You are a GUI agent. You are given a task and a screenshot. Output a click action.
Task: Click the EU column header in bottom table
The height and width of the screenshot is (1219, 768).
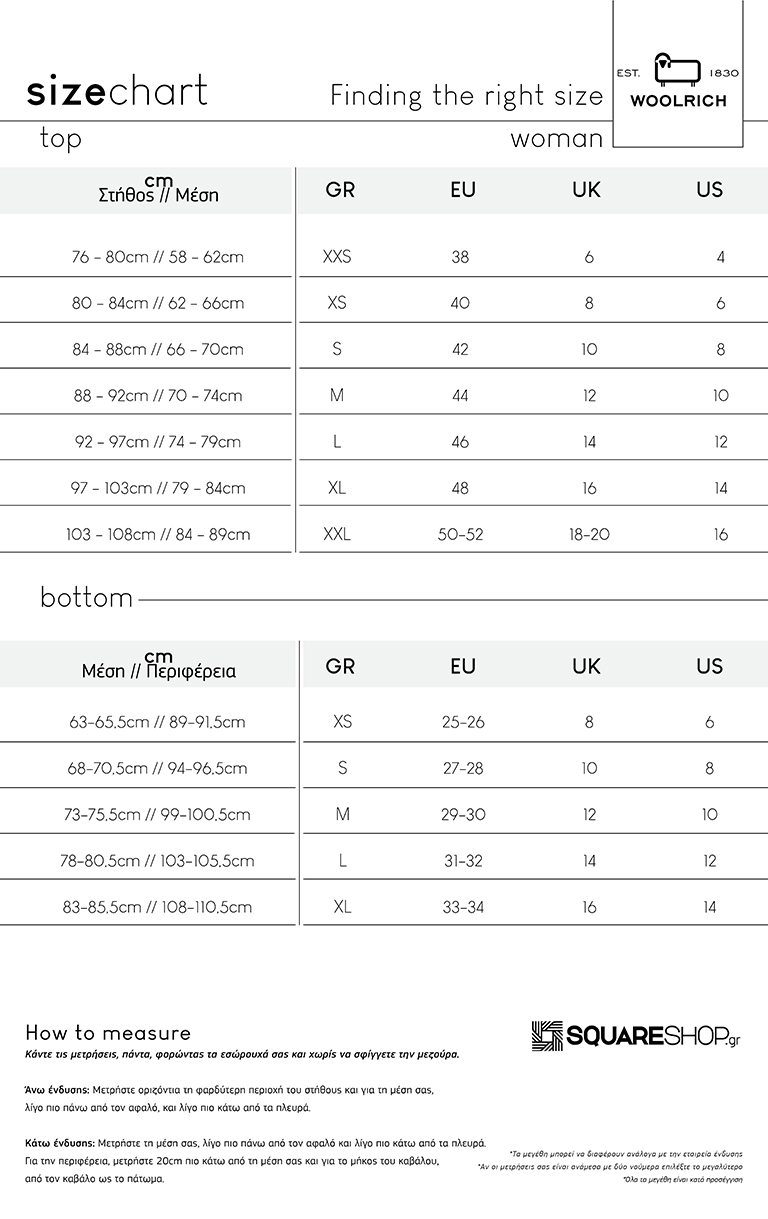coord(463,666)
